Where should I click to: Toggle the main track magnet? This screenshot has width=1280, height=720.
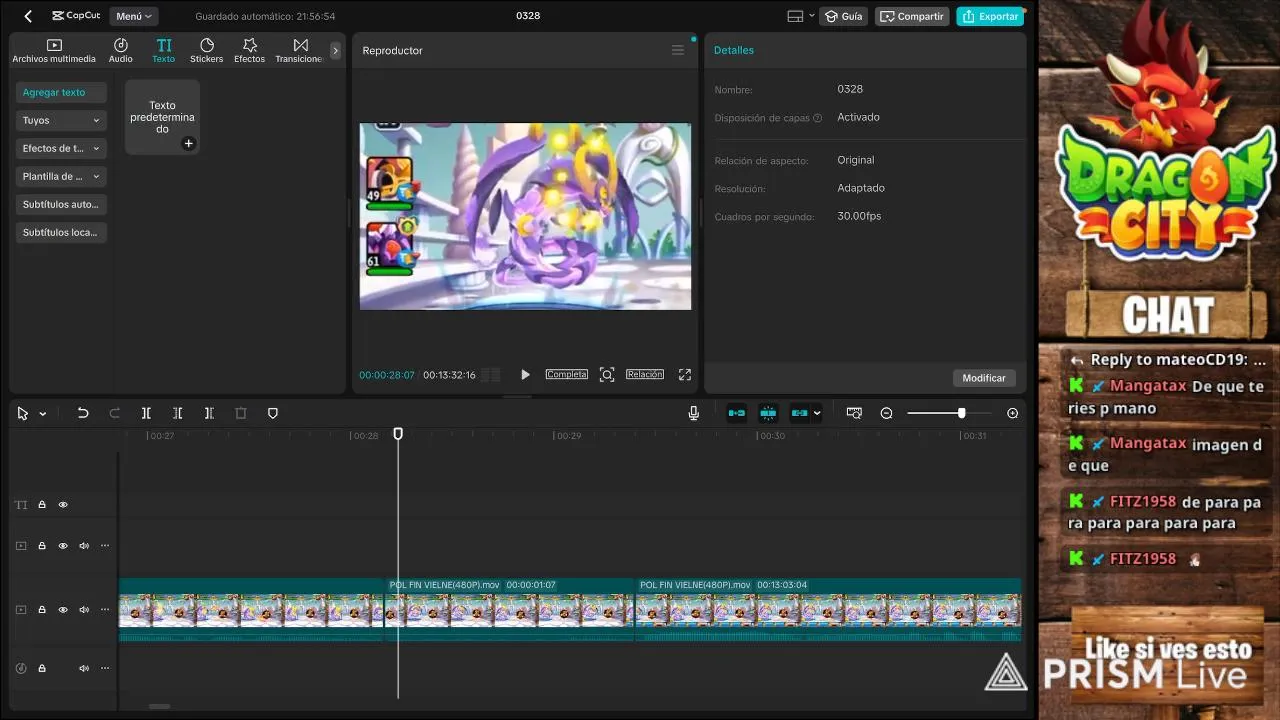point(737,413)
